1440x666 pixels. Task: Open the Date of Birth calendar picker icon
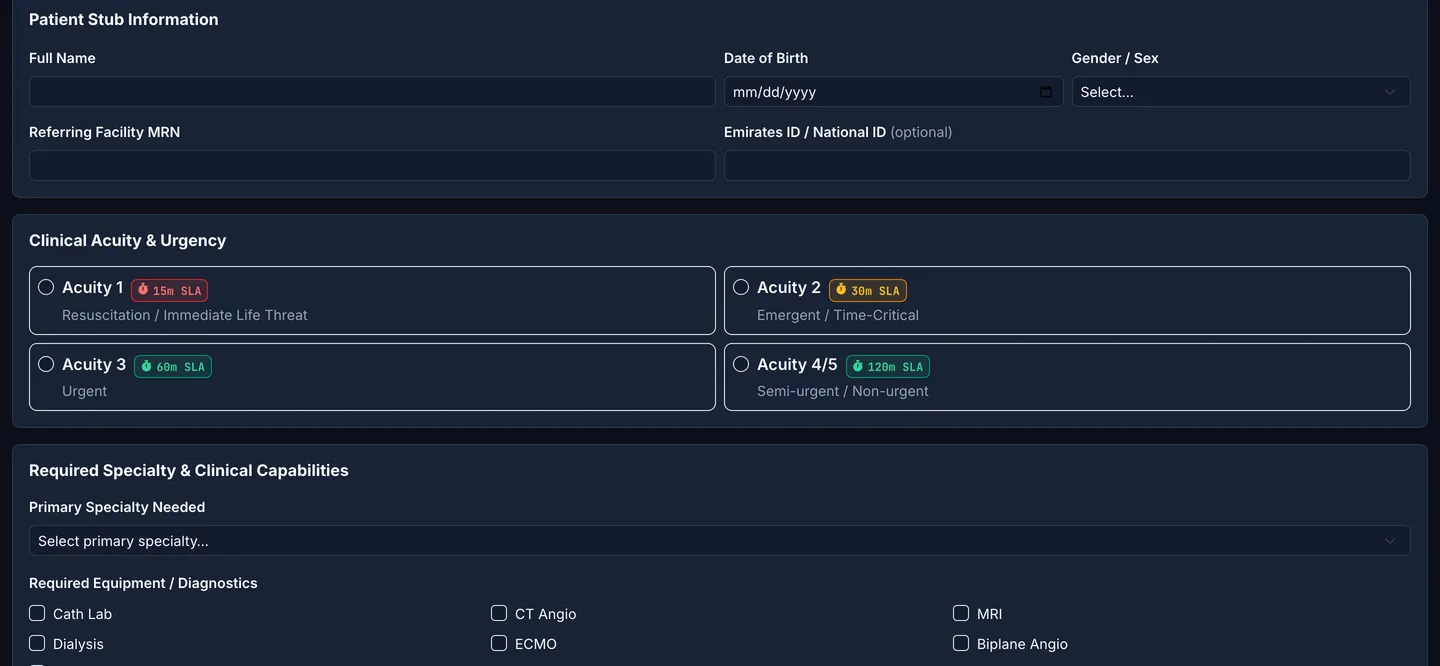(1046, 92)
